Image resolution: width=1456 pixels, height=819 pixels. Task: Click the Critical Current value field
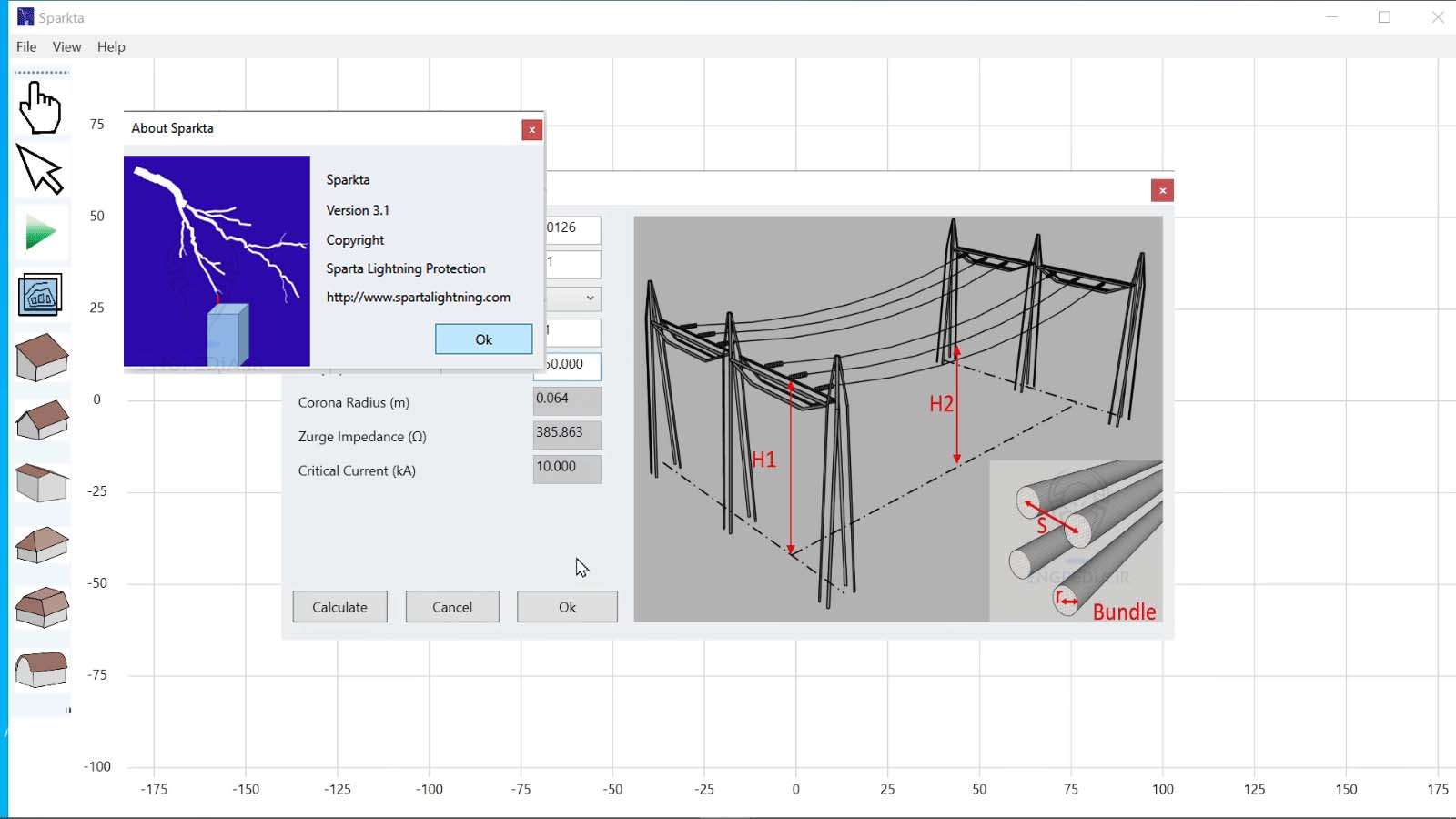point(566,469)
